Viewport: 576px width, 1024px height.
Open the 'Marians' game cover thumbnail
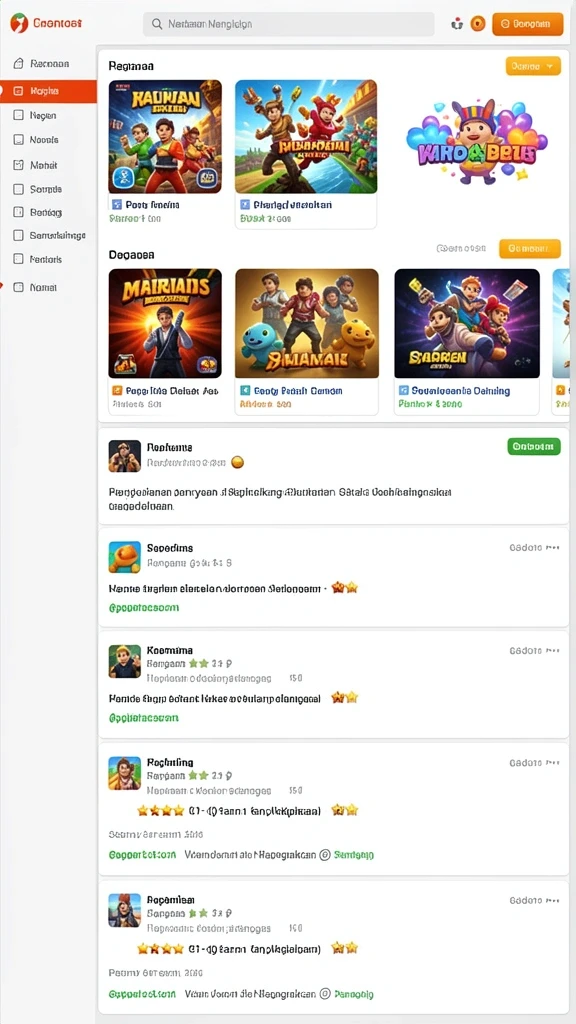(165, 323)
